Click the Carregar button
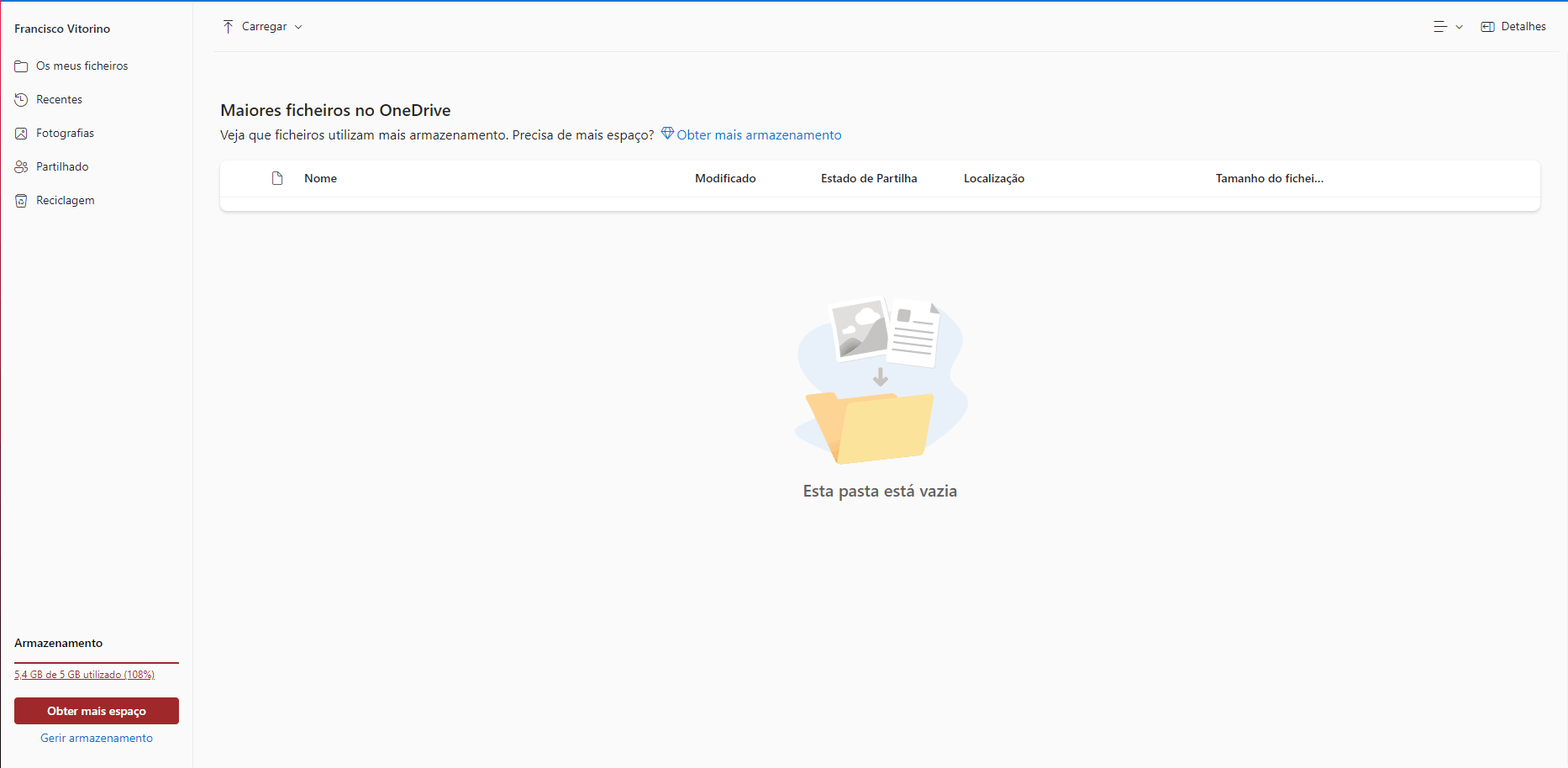The height and width of the screenshot is (768, 1568). tap(262, 27)
